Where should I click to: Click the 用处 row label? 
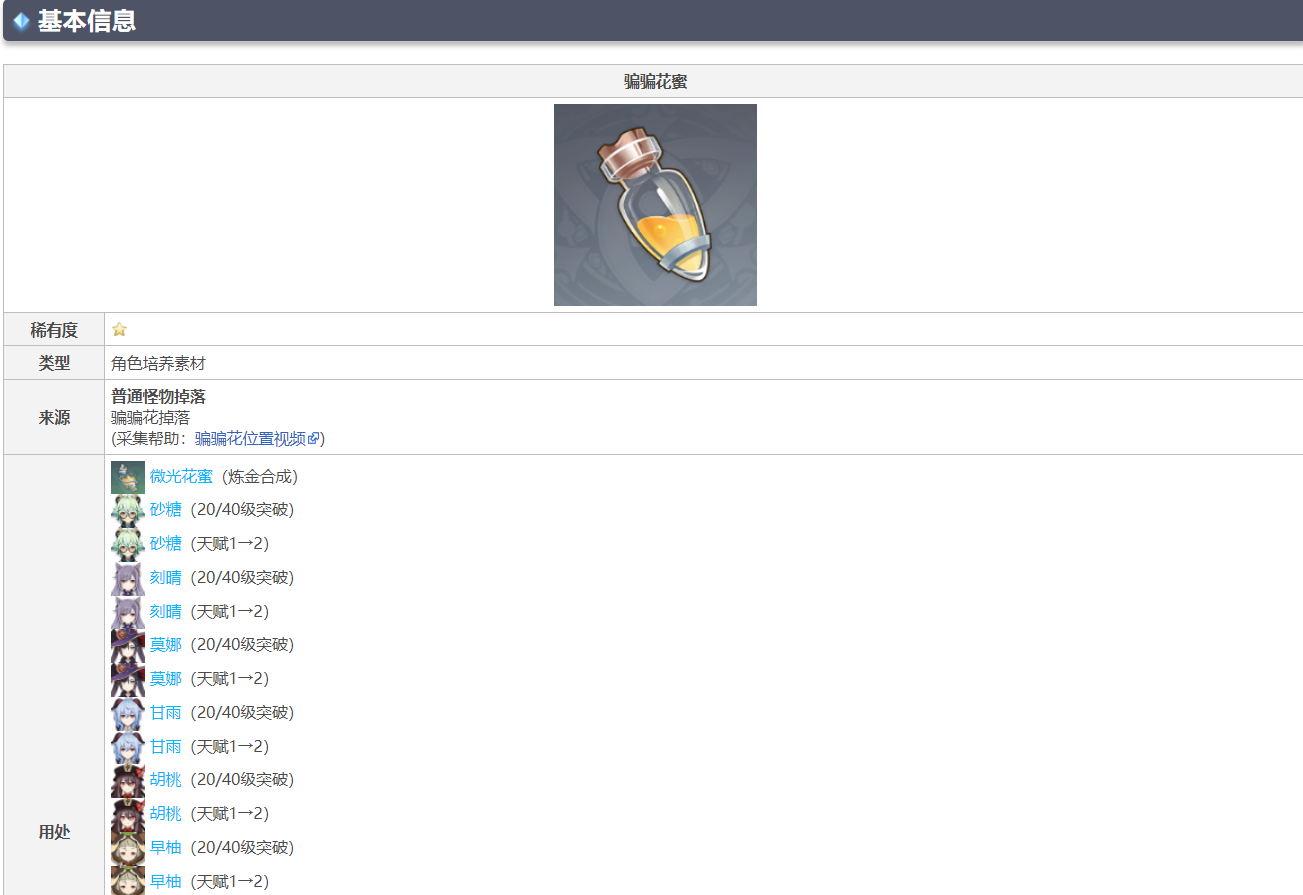(x=54, y=832)
